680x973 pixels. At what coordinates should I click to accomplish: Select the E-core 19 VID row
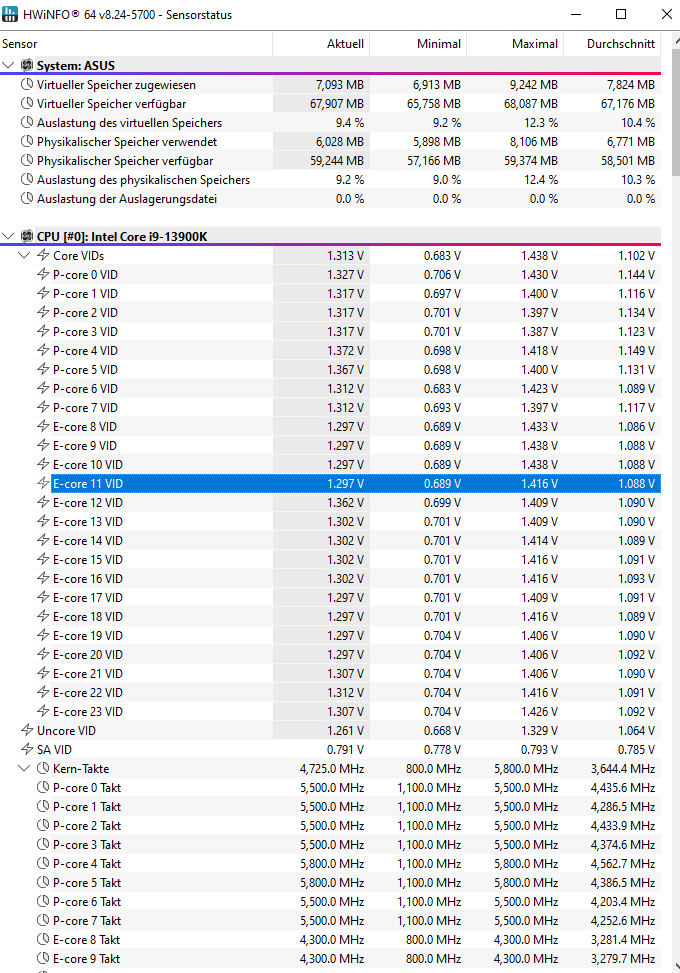click(x=330, y=635)
